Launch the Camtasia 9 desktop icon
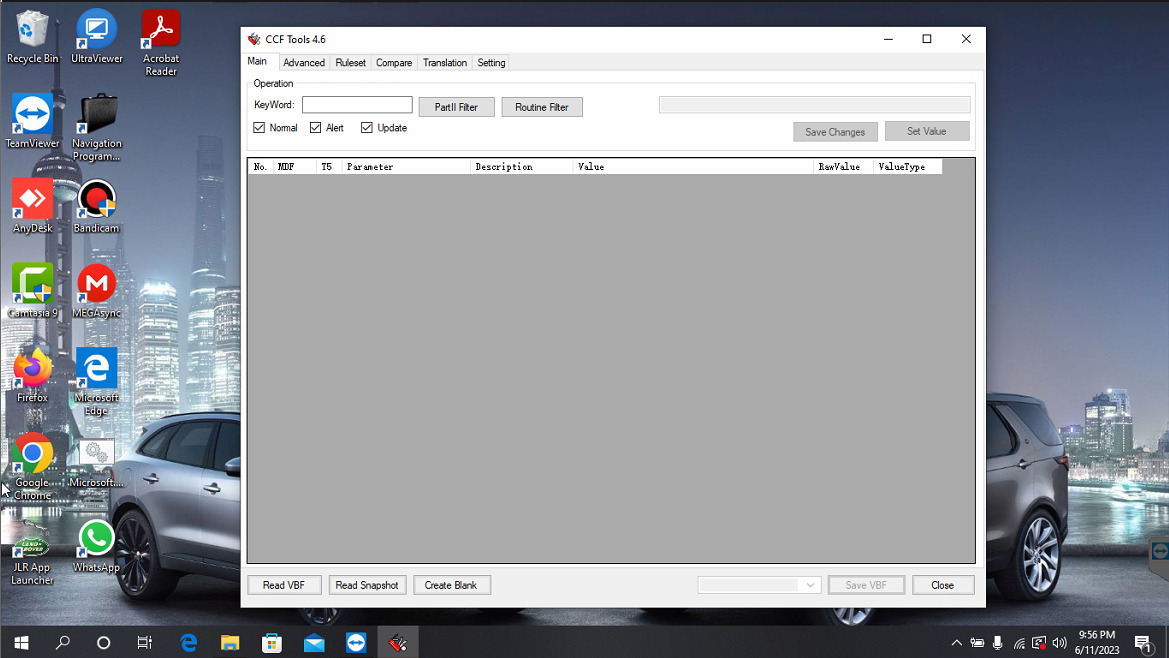Viewport: 1169px width, 658px height. coord(32,286)
